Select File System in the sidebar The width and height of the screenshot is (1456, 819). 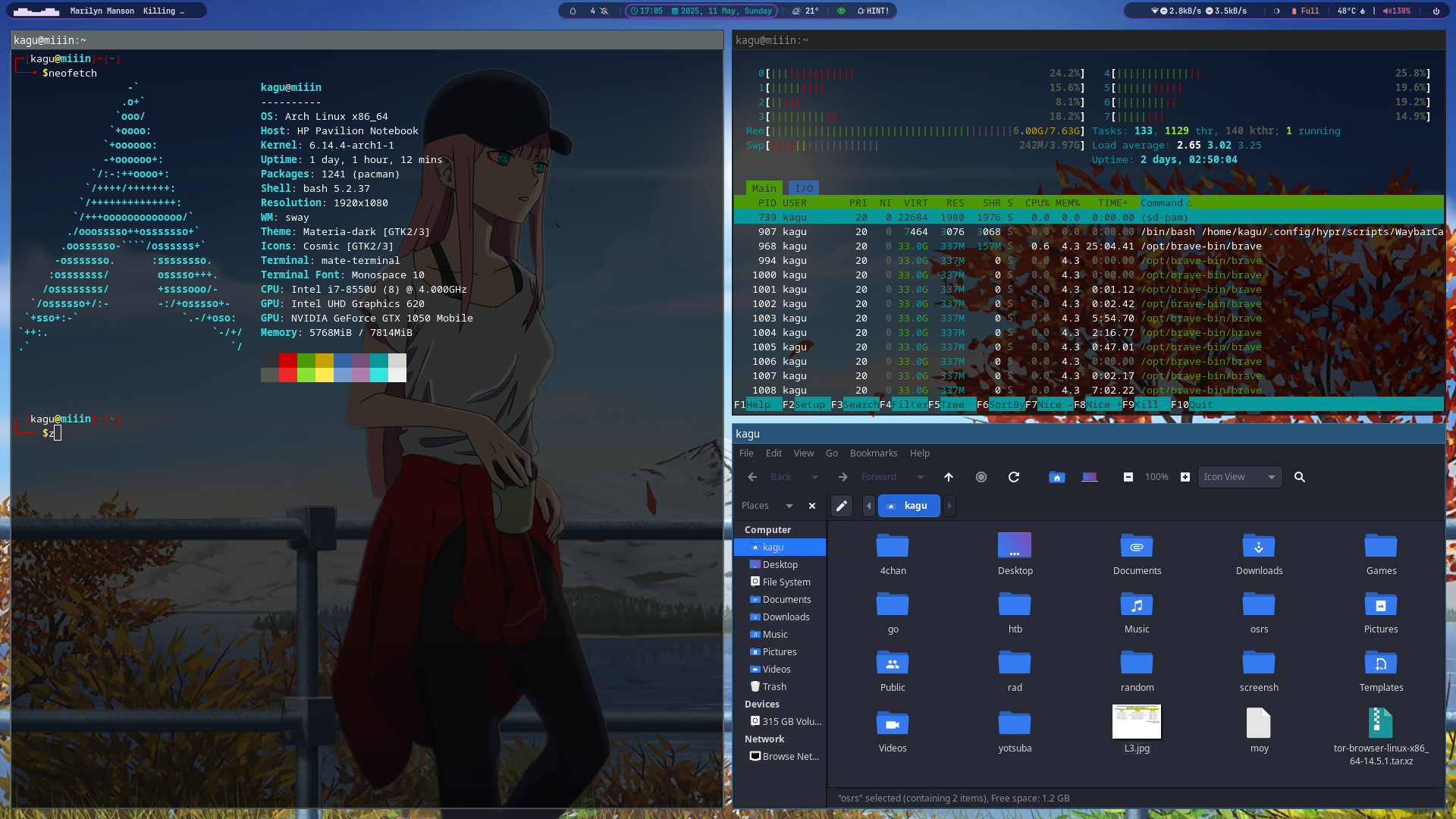tap(780, 582)
